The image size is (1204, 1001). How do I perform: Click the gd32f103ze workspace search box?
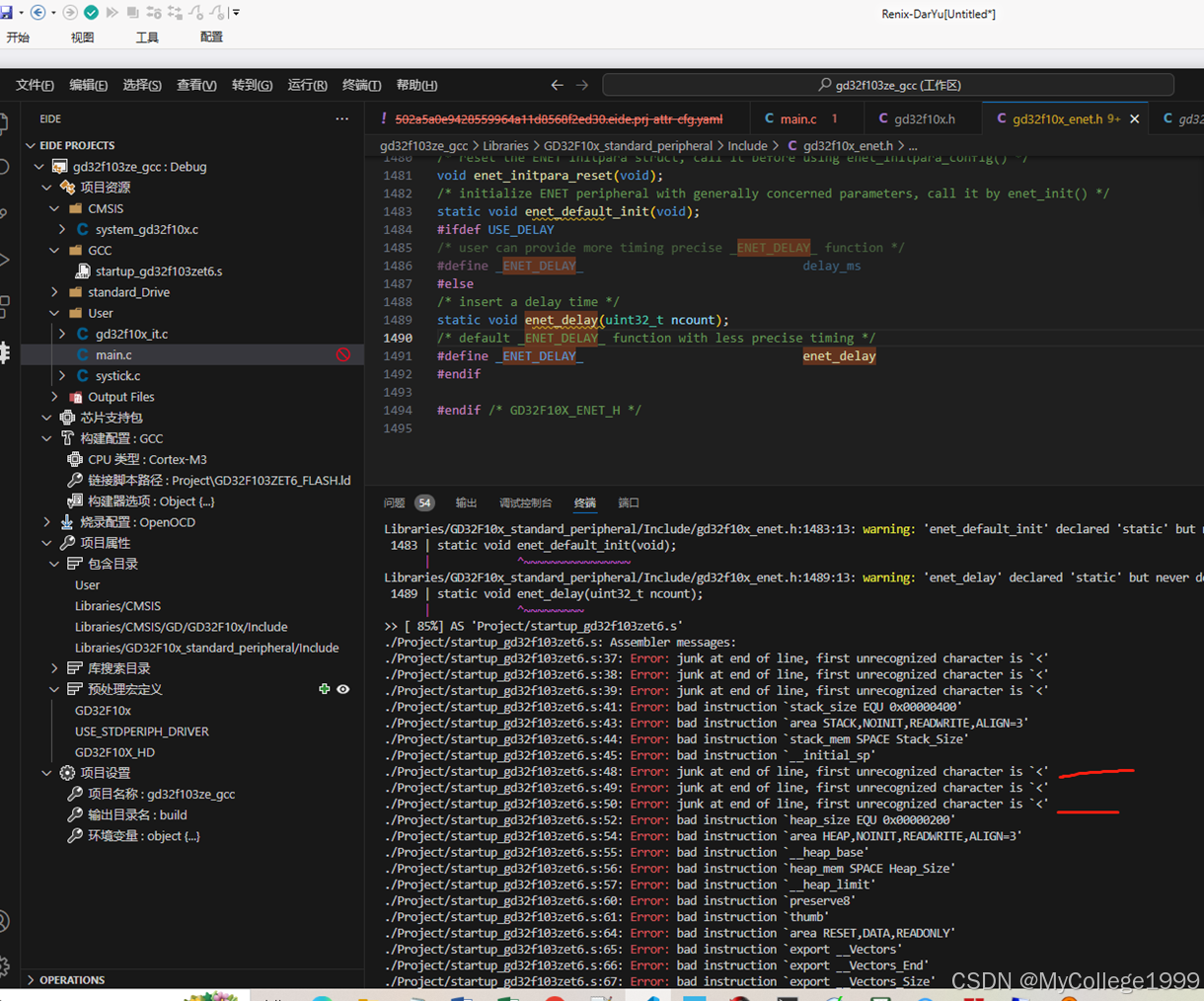(887, 85)
